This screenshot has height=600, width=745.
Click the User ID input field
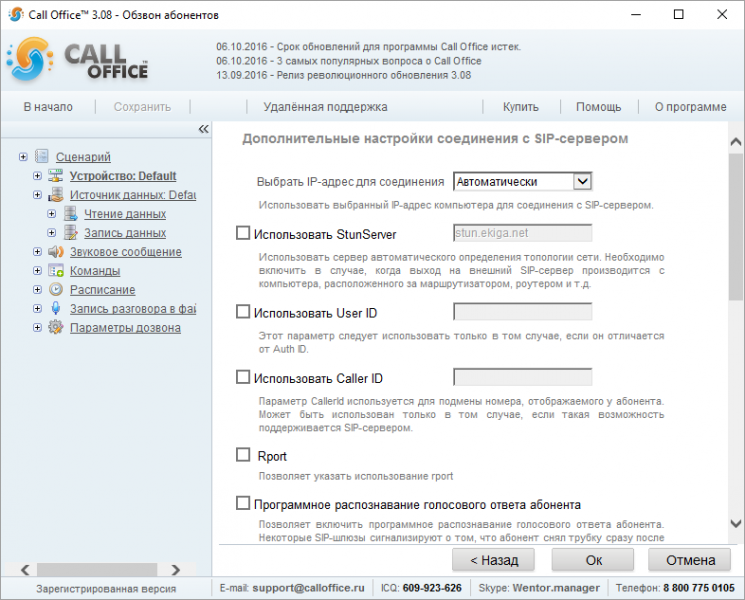pos(523,312)
